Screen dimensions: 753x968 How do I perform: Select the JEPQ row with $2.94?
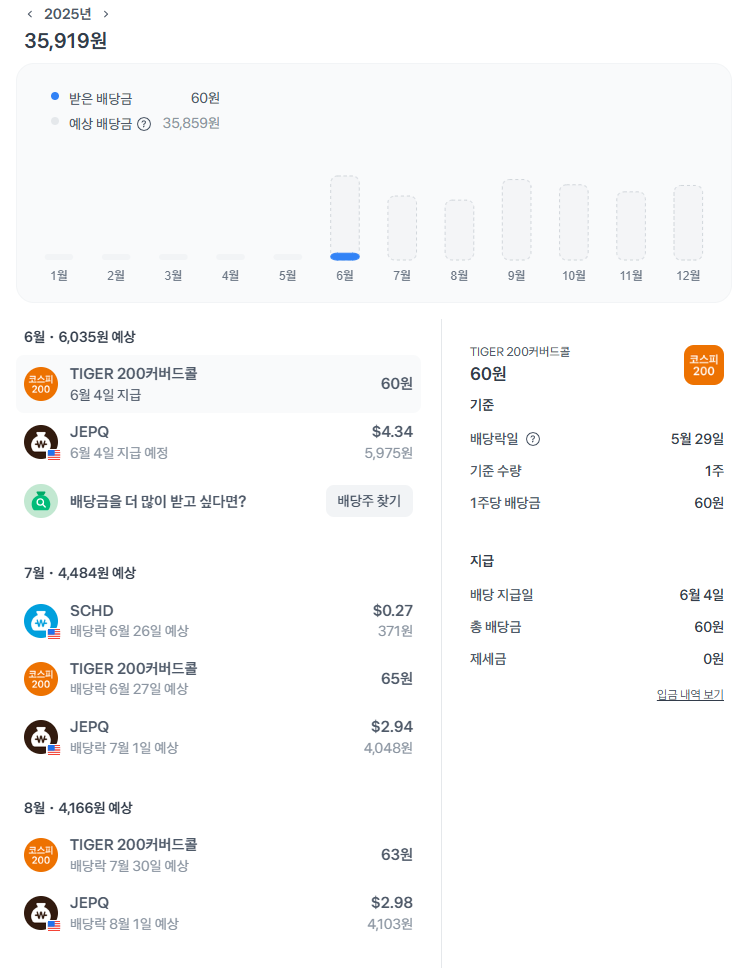[218, 737]
